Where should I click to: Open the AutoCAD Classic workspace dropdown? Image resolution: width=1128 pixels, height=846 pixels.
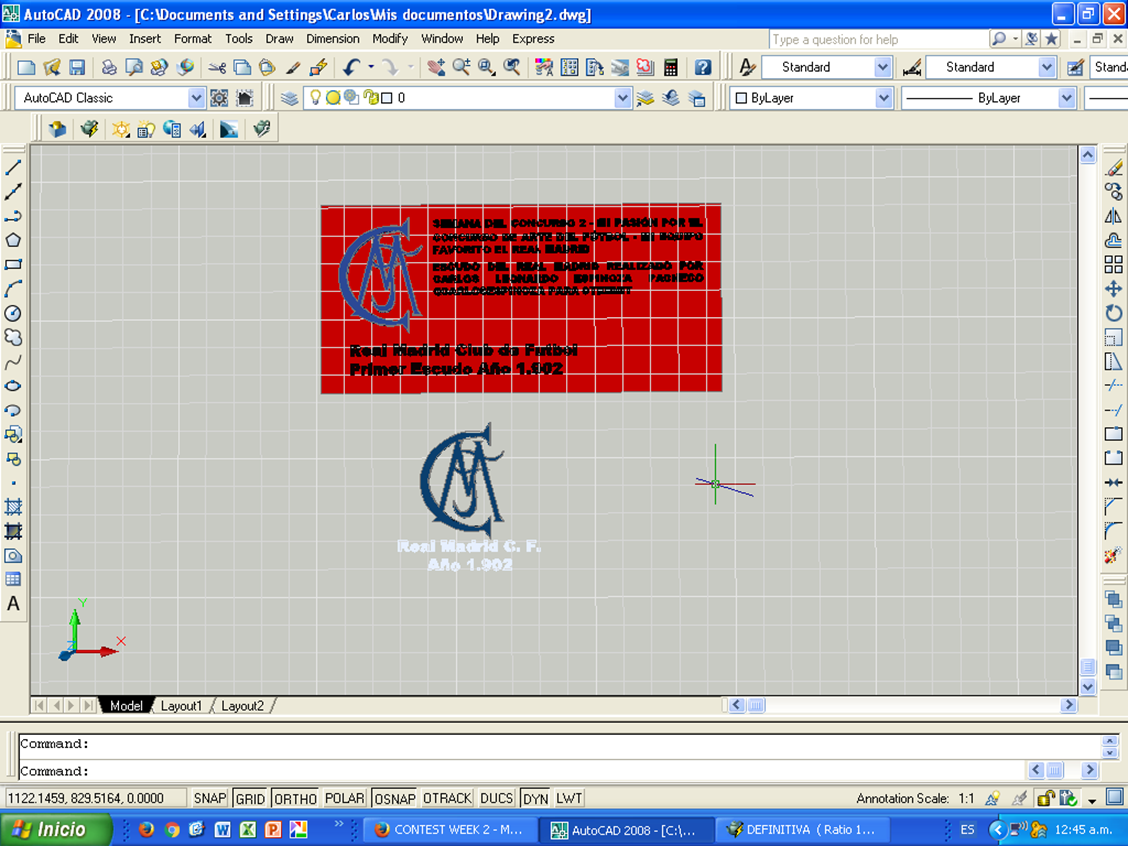click(x=196, y=98)
